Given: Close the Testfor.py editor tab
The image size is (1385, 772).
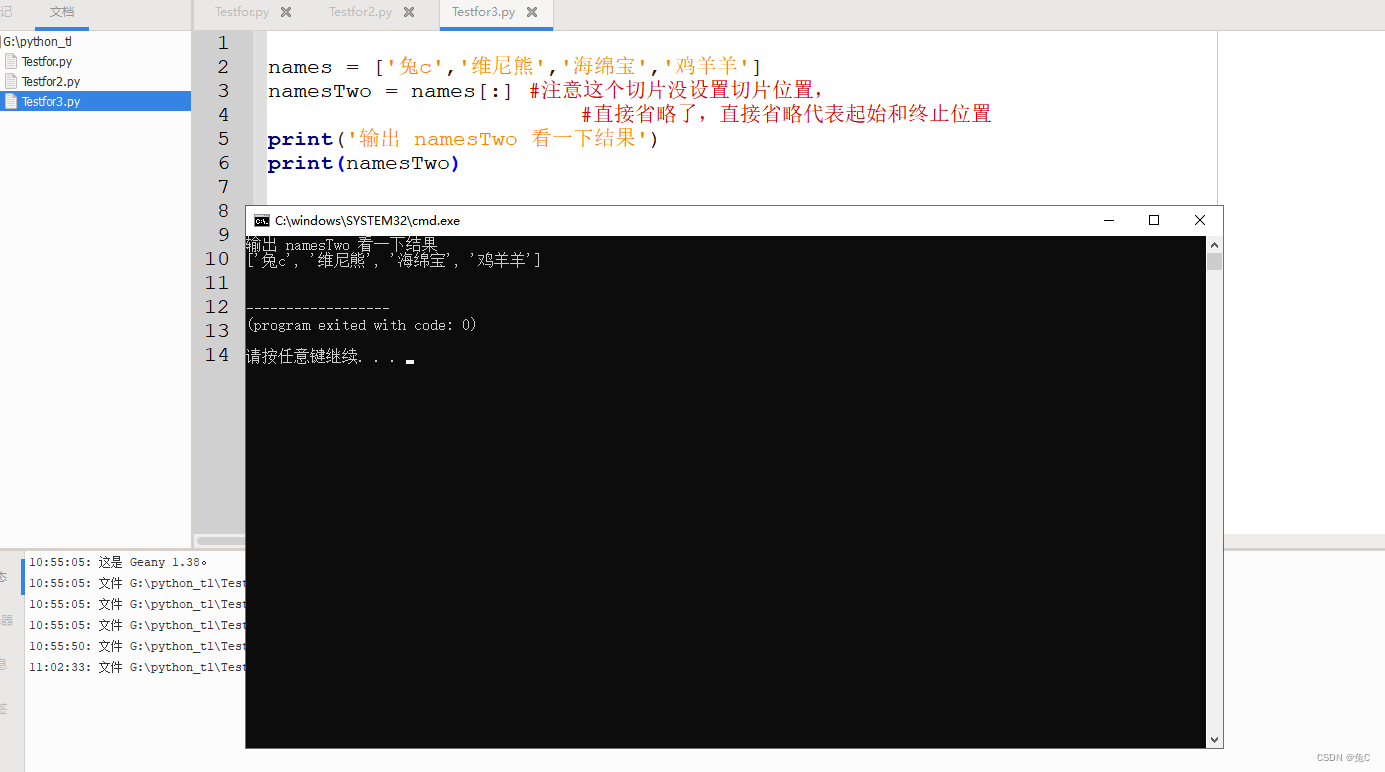Looking at the screenshot, I should [286, 12].
